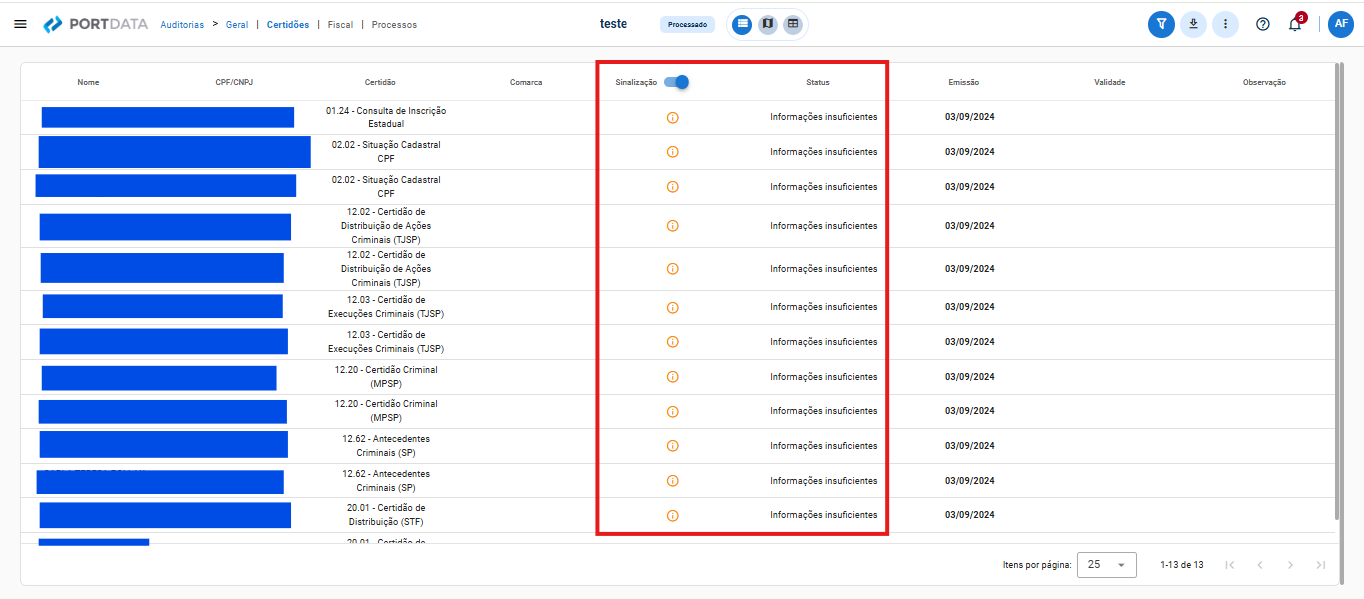Viewport: 1364px width, 599px height.
Task: Go to the first page
Action: (1229, 565)
